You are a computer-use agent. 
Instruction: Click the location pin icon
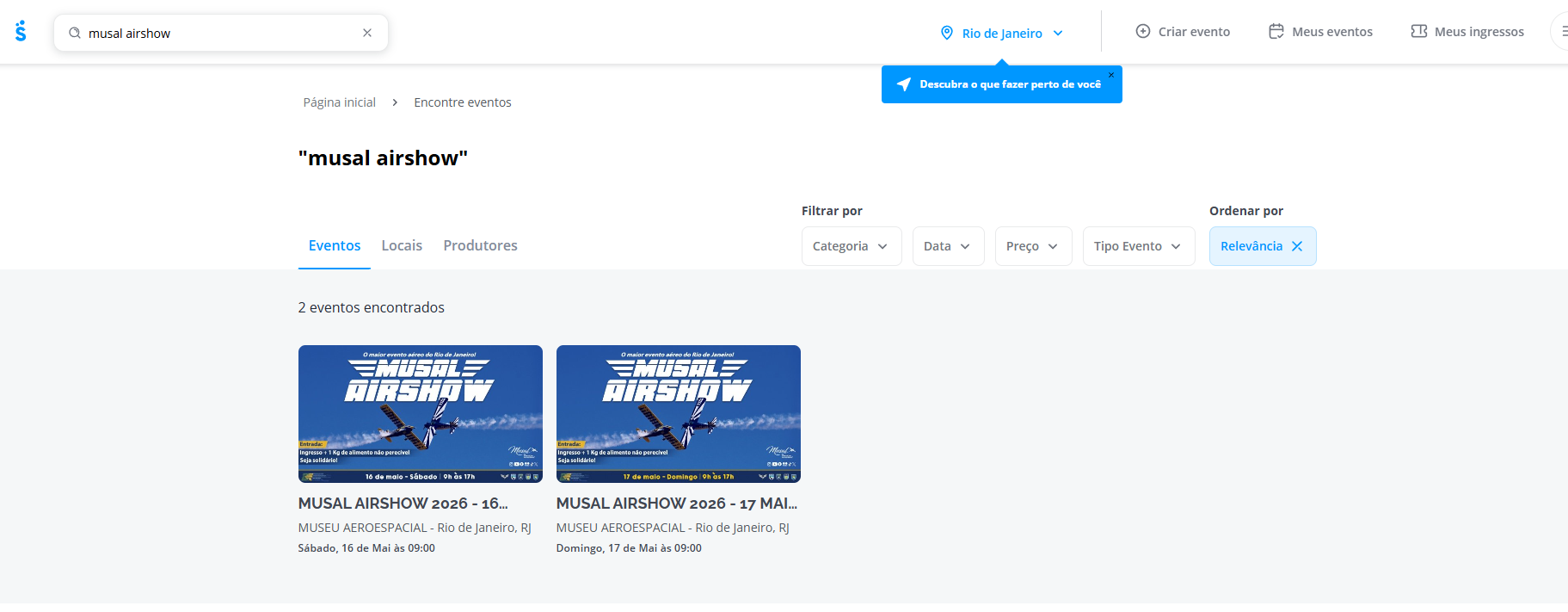947,33
